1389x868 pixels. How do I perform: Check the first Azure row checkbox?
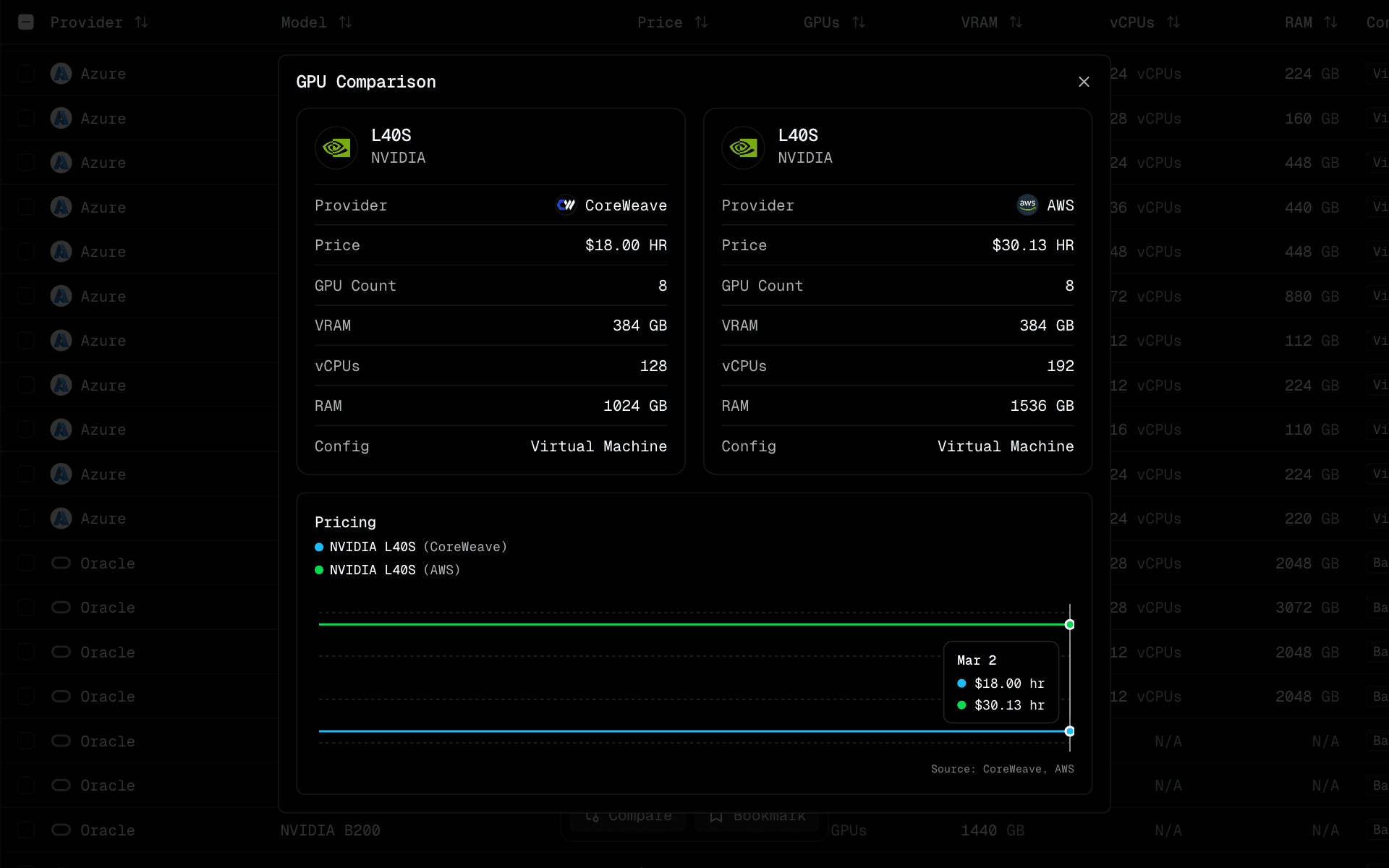tap(26, 74)
